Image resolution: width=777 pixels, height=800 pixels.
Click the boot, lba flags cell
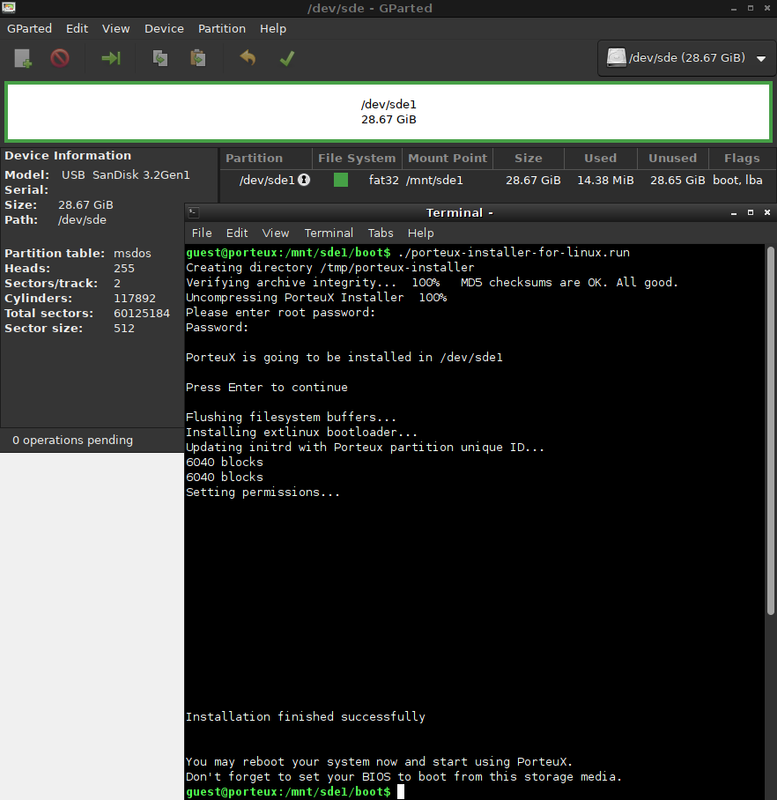[x=737, y=180]
